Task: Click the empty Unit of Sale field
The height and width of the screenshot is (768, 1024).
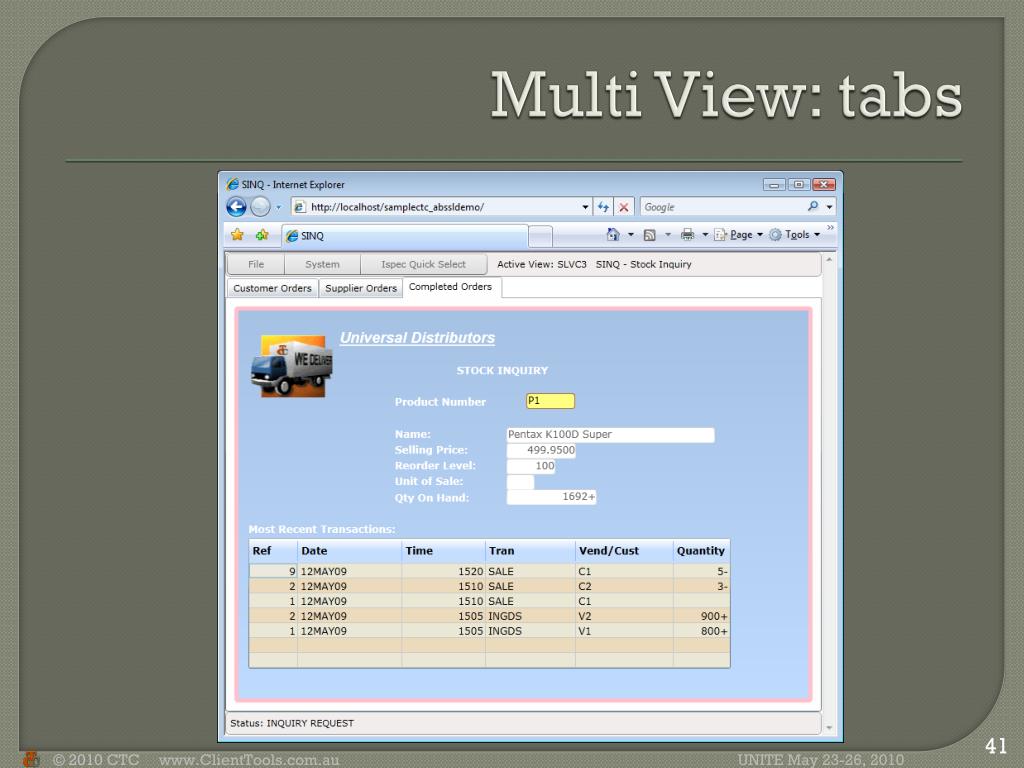Action: pos(520,481)
